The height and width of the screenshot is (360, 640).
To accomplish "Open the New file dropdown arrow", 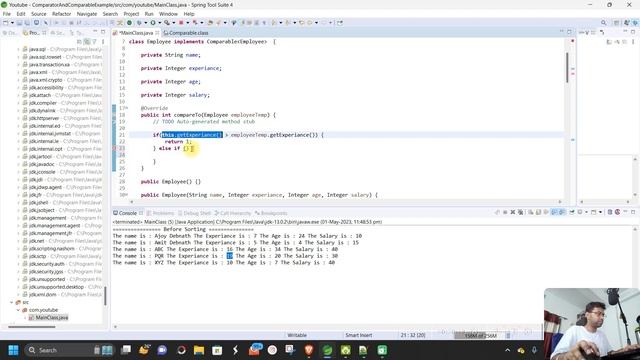I will [x=12, y=23].
